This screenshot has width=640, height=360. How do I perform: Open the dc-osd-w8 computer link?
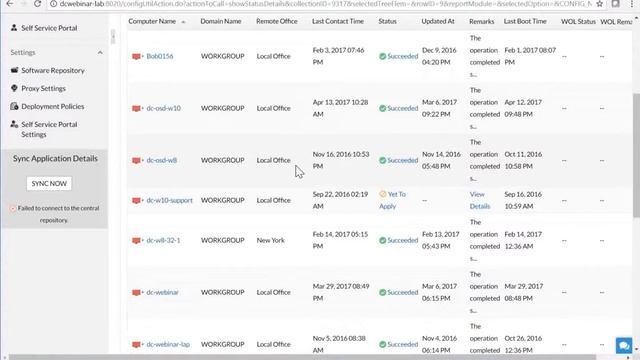pyautogui.click(x=162, y=160)
